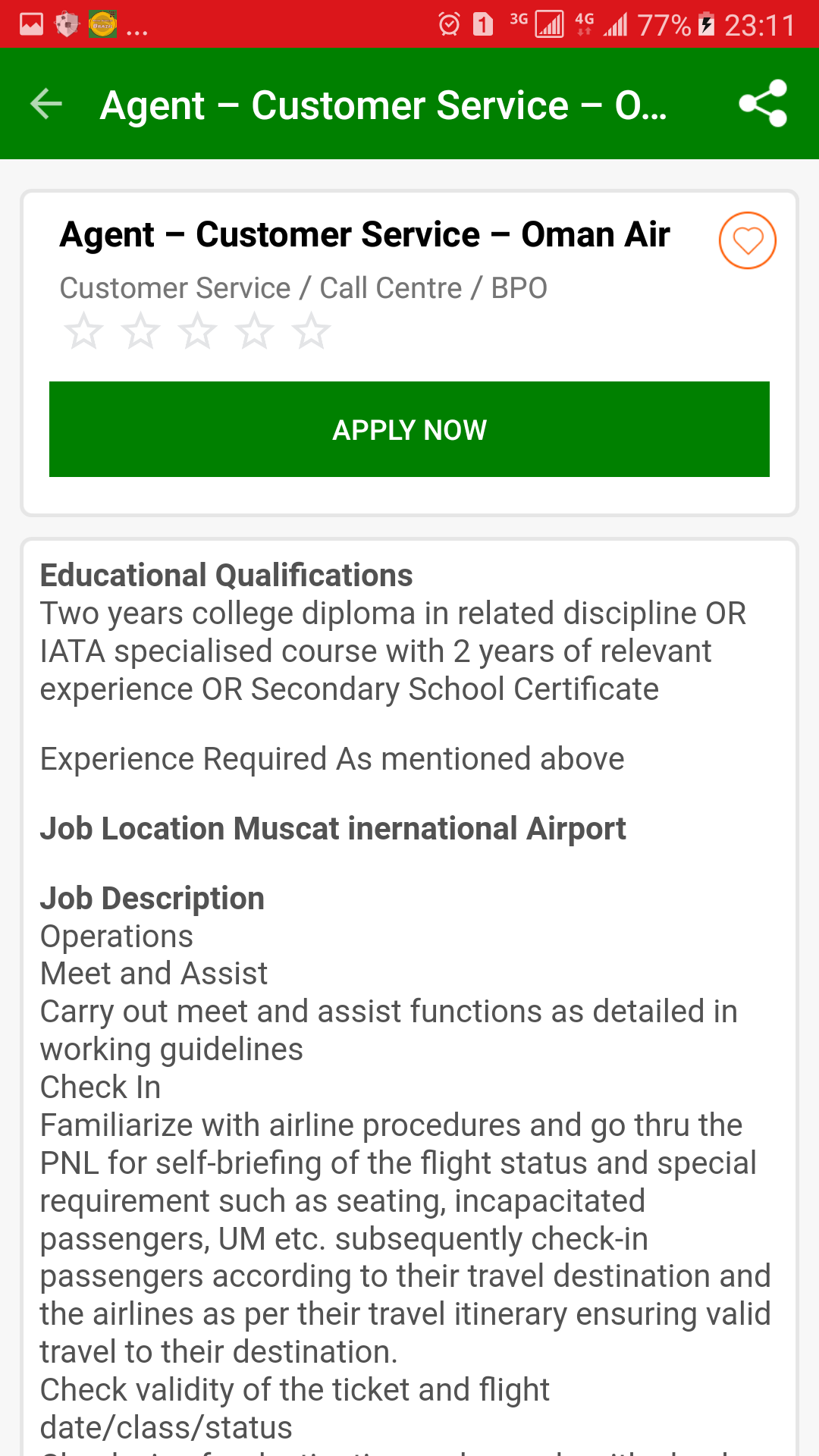The width and height of the screenshot is (819, 1456).
Task: Click the fourth rating star
Action: pos(254,331)
